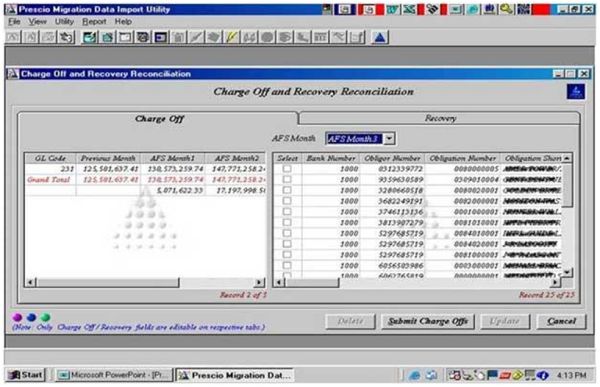Viewport: 600px width, 387px height.
Task: Check the Select box for obligor 3682249191
Action: click(287, 201)
